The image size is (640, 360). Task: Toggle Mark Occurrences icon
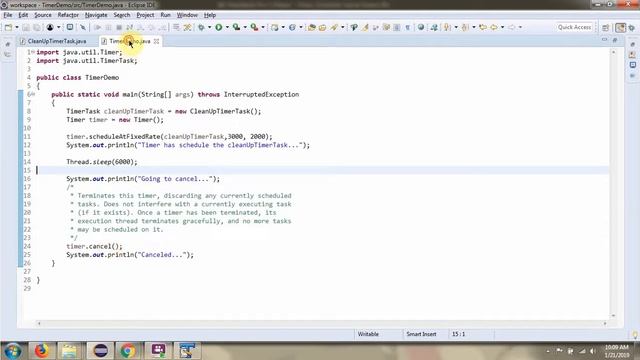(x=365, y=27)
